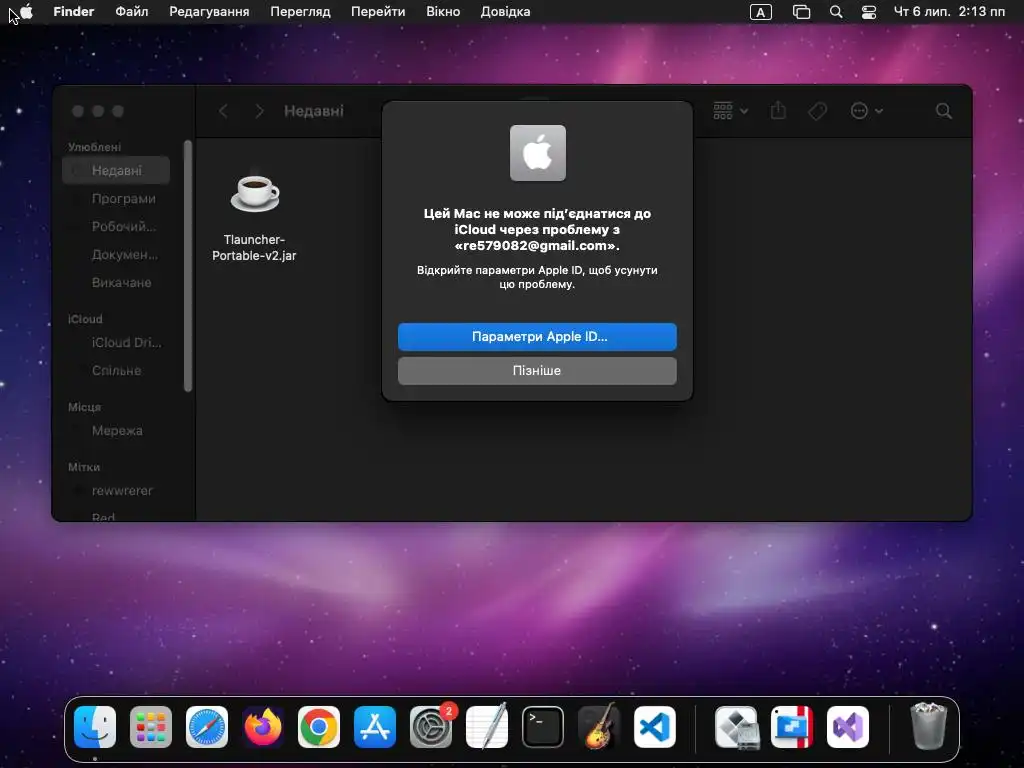The height and width of the screenshot is (768, 1024).
Task: Open the Файл menu
Action: pyautogui.click(x=131, y=12)
